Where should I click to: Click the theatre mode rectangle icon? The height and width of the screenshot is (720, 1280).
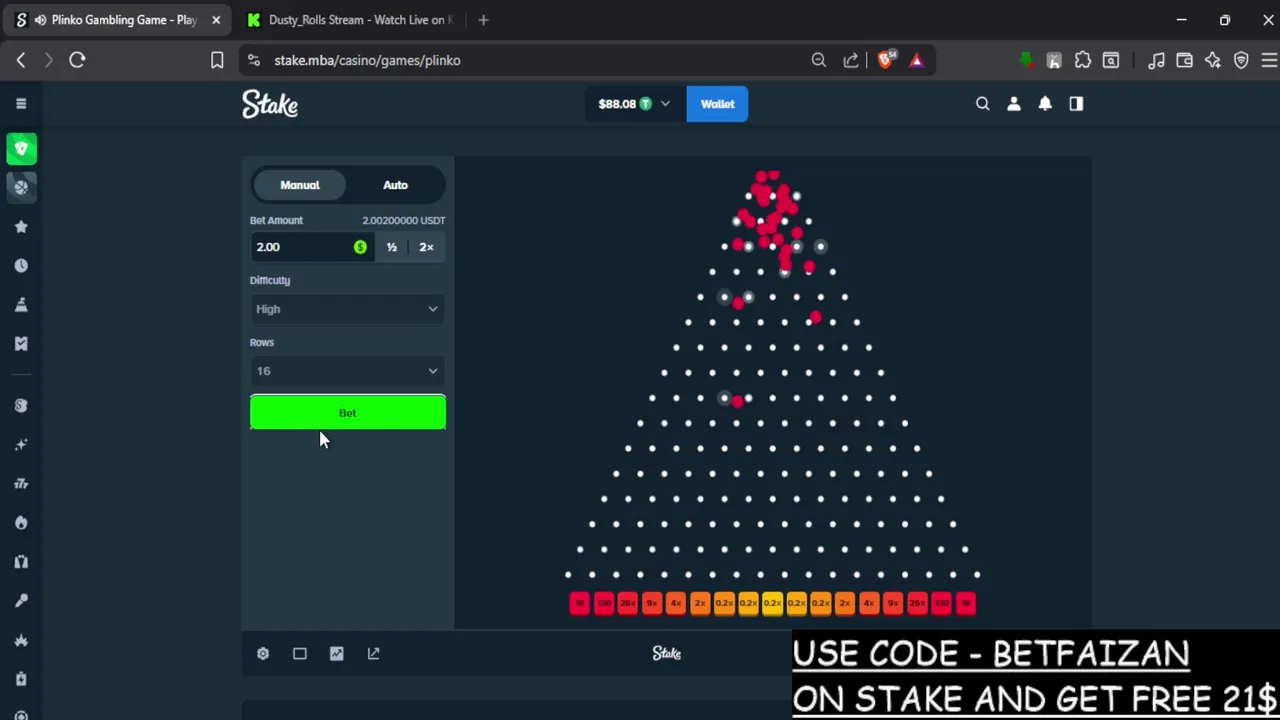click(x=300, y=653)
